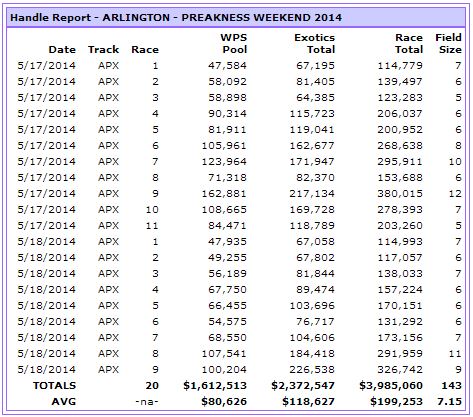Image resolution: width=473 pixels, height=417 pixels.
Task: Select the TOTALS row label
Action: pyautogui.click(x=54, y=386)
